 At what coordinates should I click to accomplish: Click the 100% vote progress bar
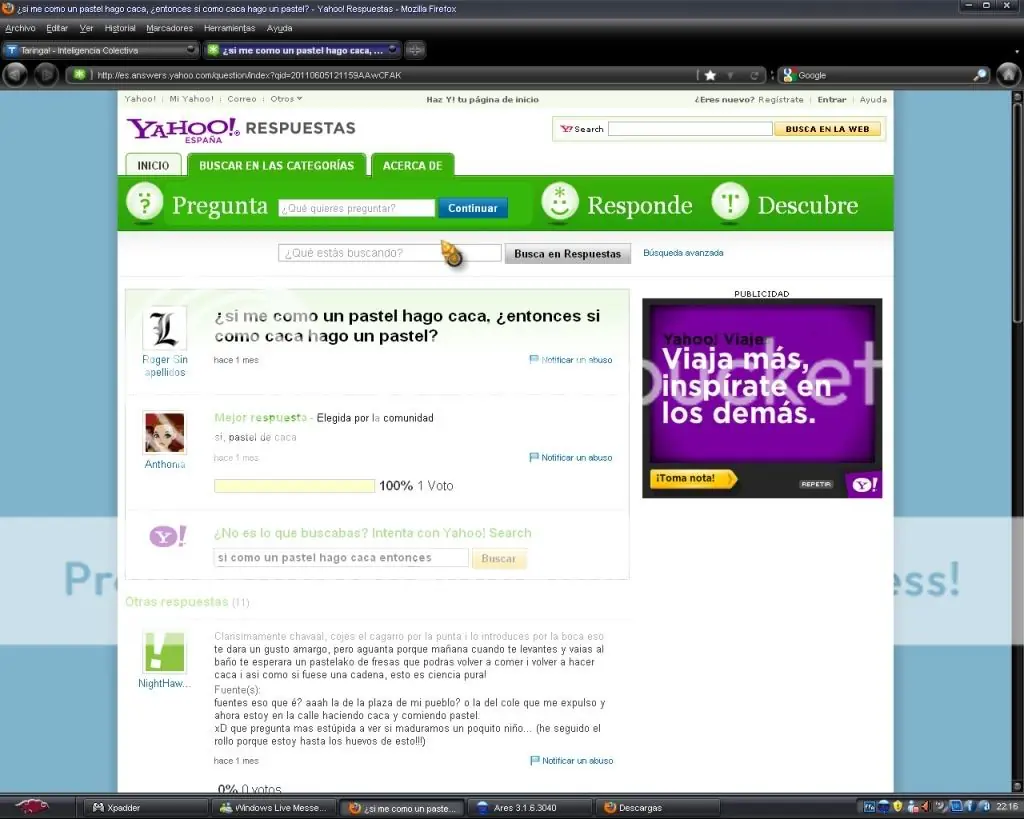coord(294,486)
